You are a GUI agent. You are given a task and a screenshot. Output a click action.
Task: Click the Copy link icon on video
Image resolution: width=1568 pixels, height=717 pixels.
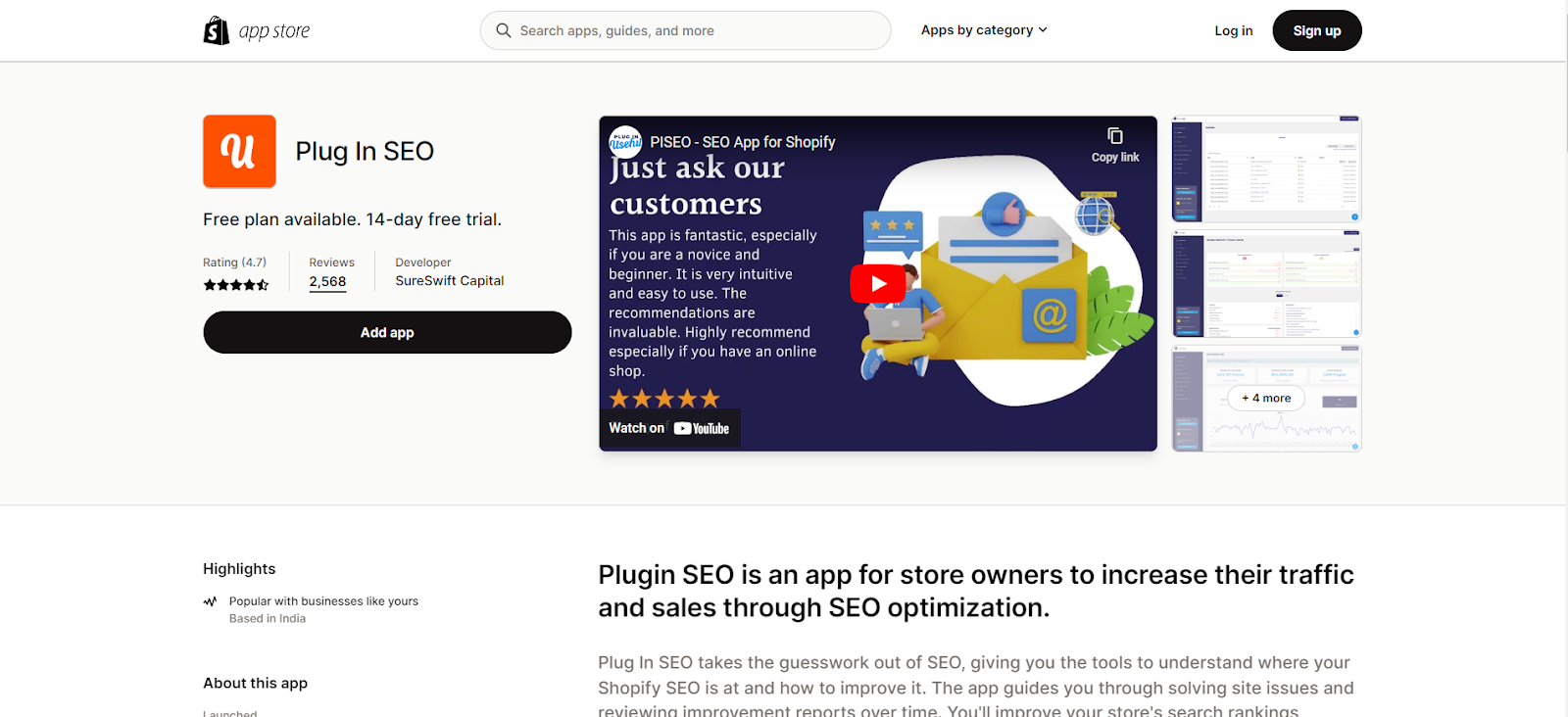tap(1115, 136)
